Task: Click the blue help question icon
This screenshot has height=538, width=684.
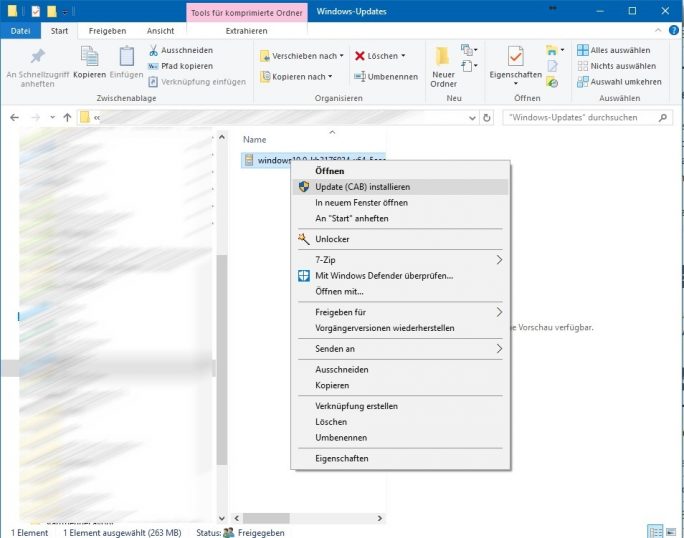Action: (674, 31)
